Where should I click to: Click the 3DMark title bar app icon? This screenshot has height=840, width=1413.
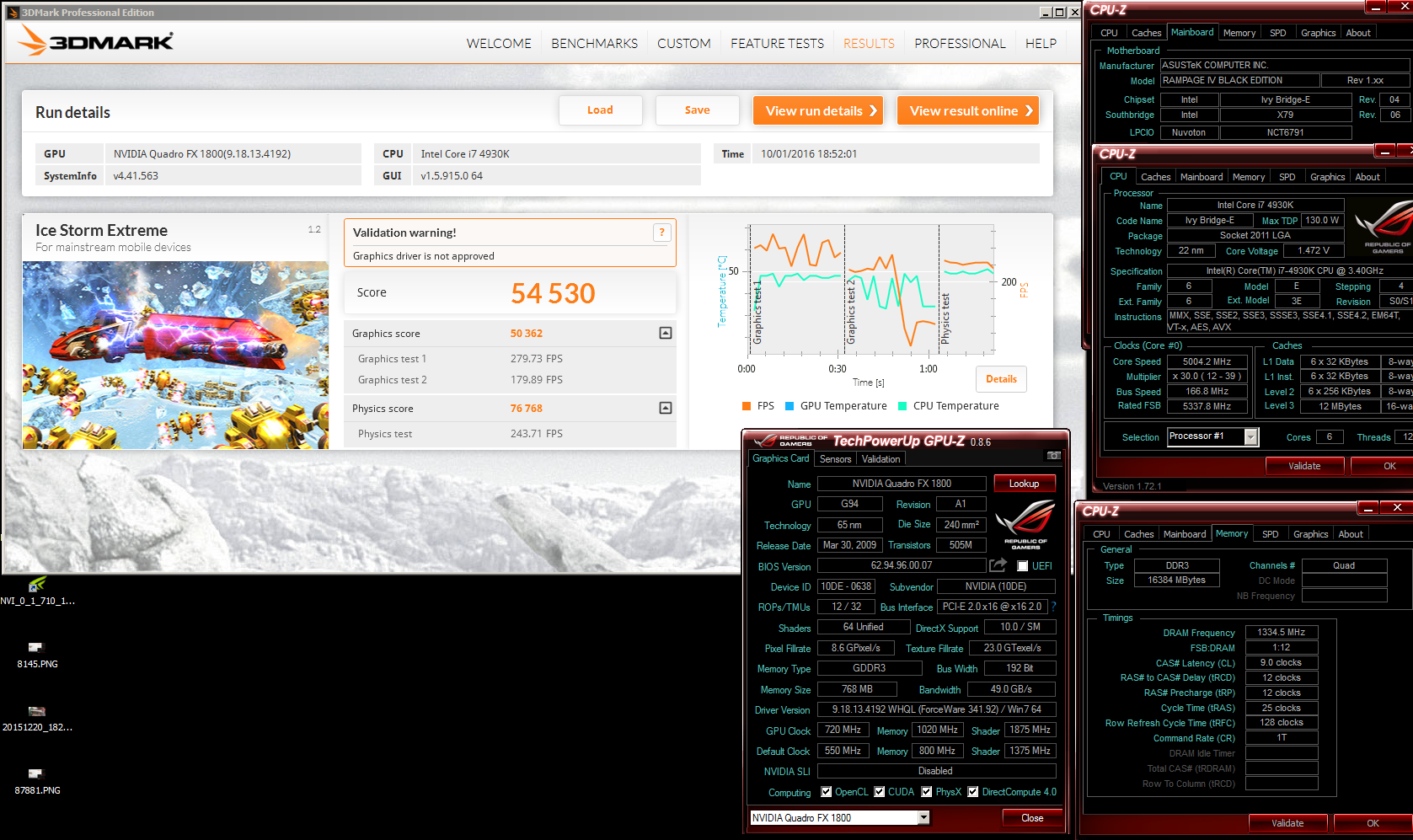pyautogui.click(x=13, y=13)
